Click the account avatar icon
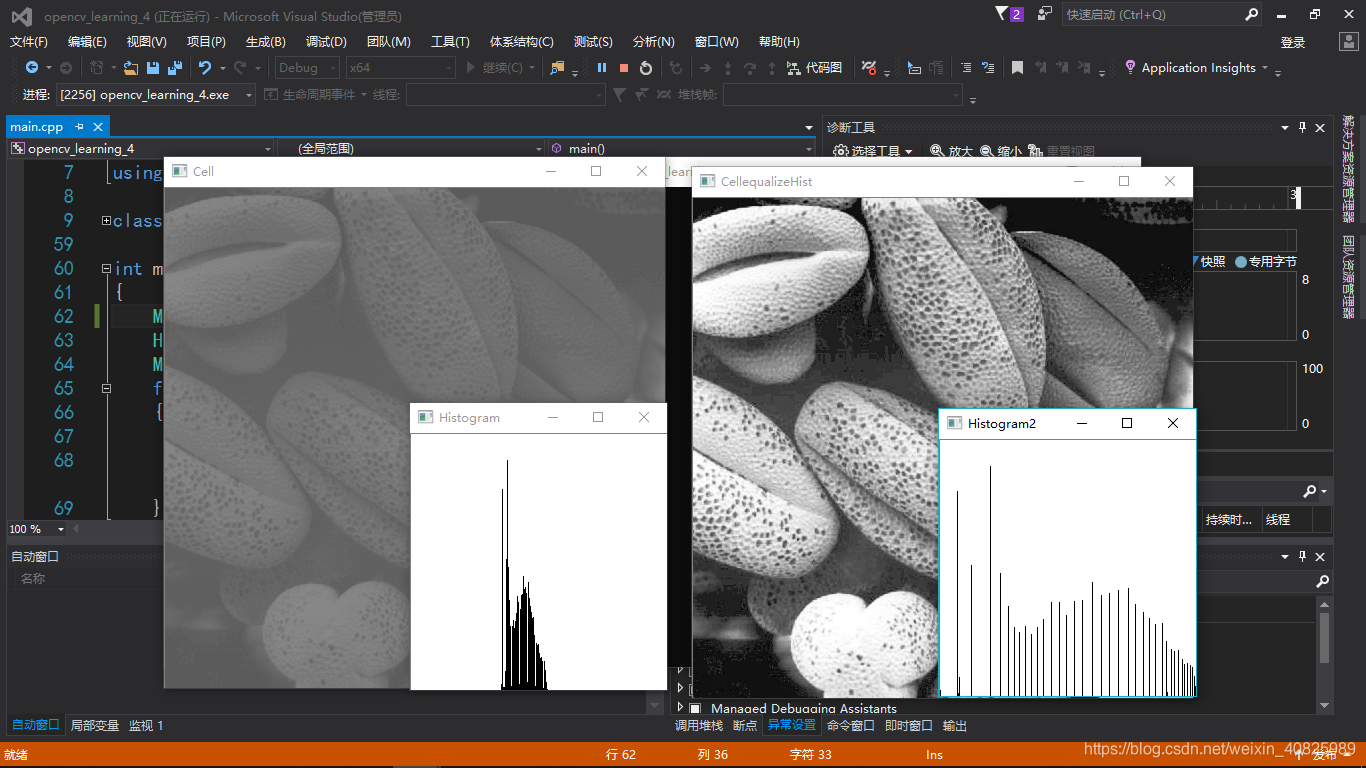 click(1347, 42)
